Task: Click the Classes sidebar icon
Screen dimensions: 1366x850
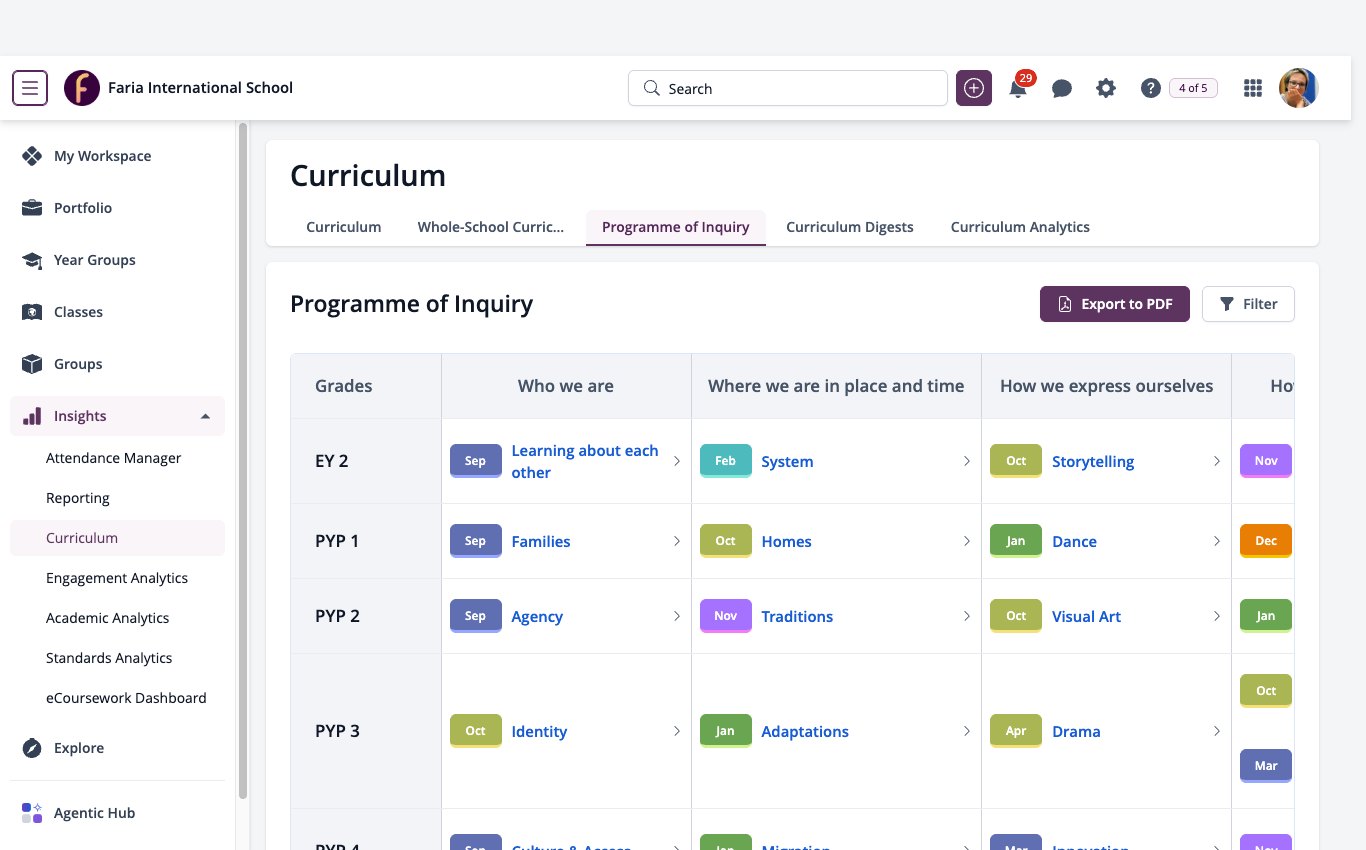Action: pos(32,312)
